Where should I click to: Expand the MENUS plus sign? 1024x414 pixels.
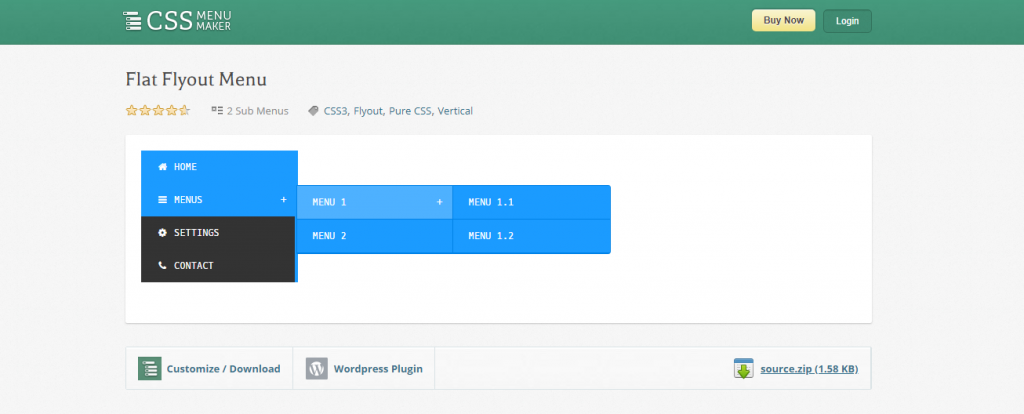coord(283,199)
